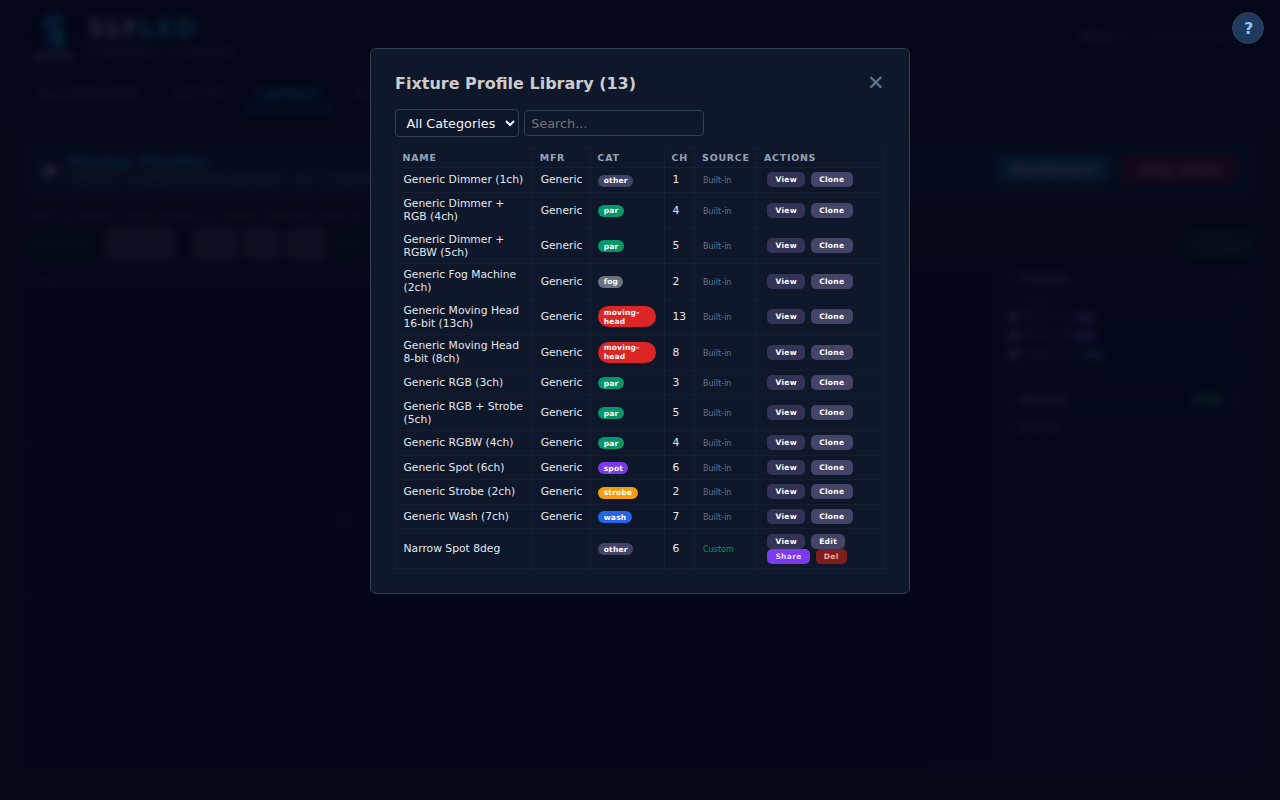
Task: View the Generic Wash (7ch) profile
Action: pos(785,516)
